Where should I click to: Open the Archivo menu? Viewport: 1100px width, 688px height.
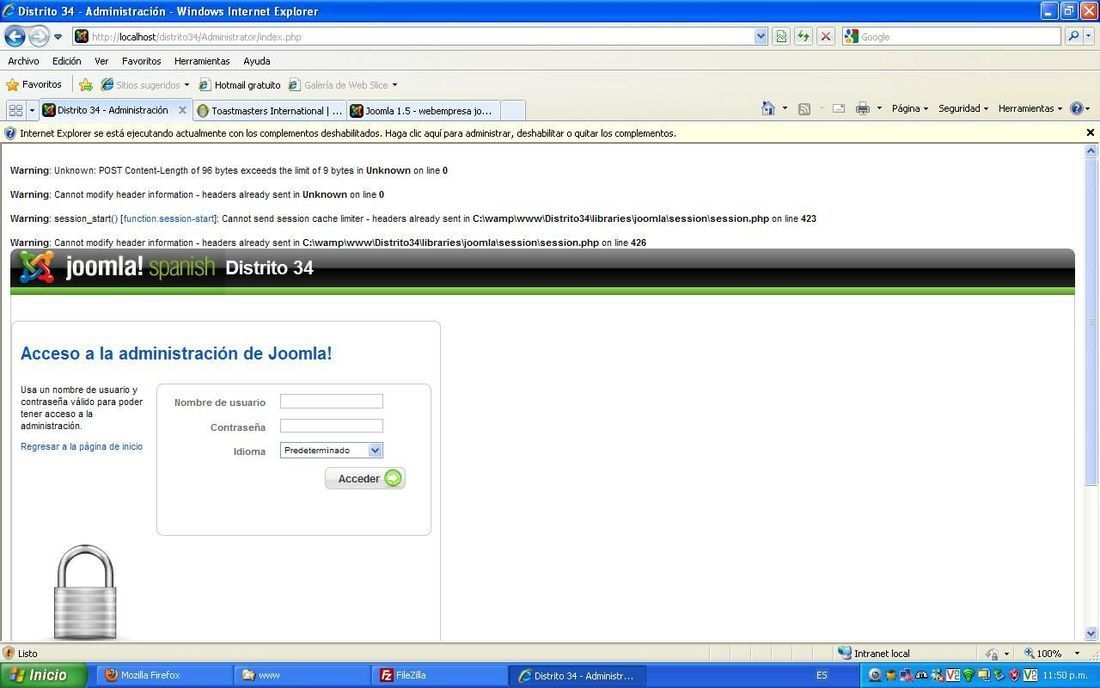tap(23, 61)
